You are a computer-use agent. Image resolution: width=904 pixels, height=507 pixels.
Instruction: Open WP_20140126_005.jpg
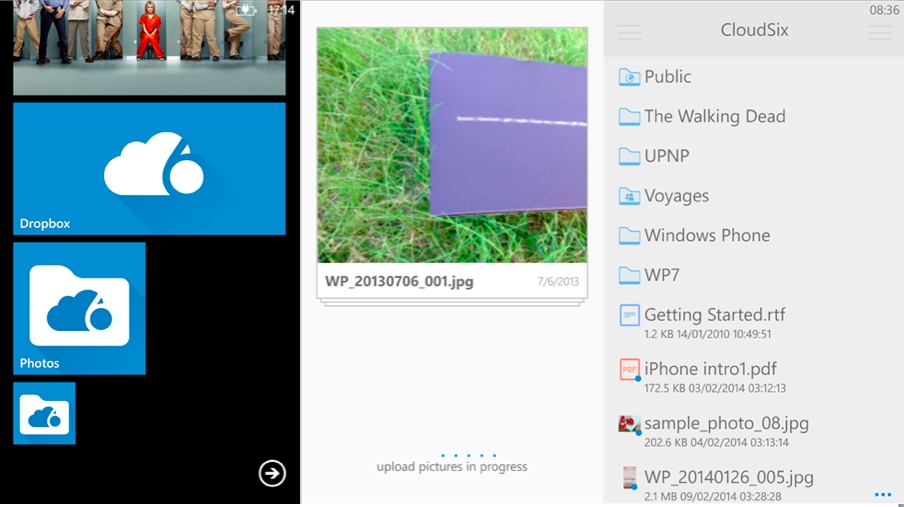(x=754, y=485)
